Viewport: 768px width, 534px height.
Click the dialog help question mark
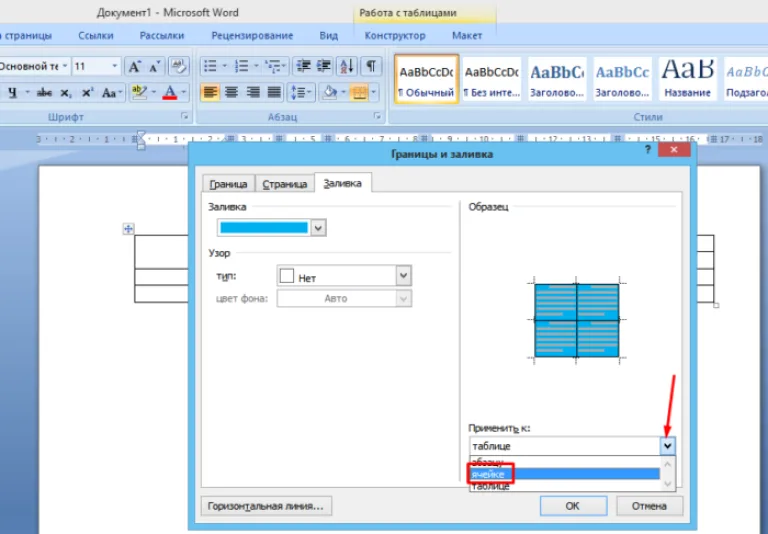click(x=648, y=150)
